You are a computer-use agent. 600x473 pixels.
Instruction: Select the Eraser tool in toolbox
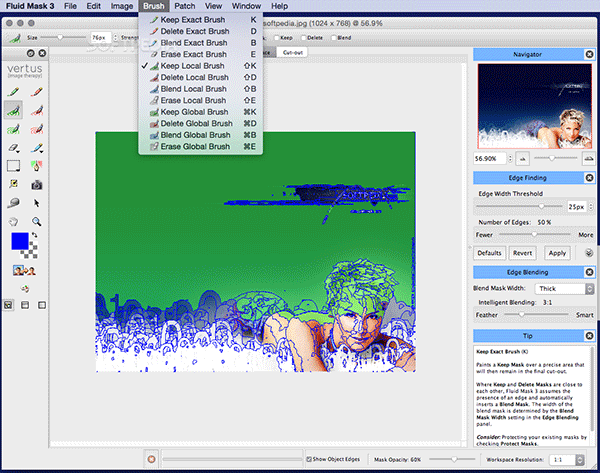pyautogui.click(x=13, y=148)
